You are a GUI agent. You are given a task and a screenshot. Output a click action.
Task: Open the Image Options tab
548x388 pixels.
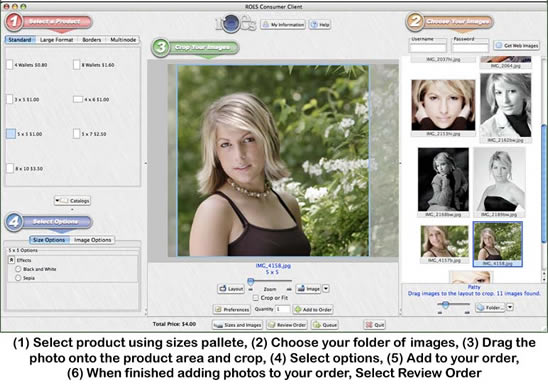tap(93, 240)
